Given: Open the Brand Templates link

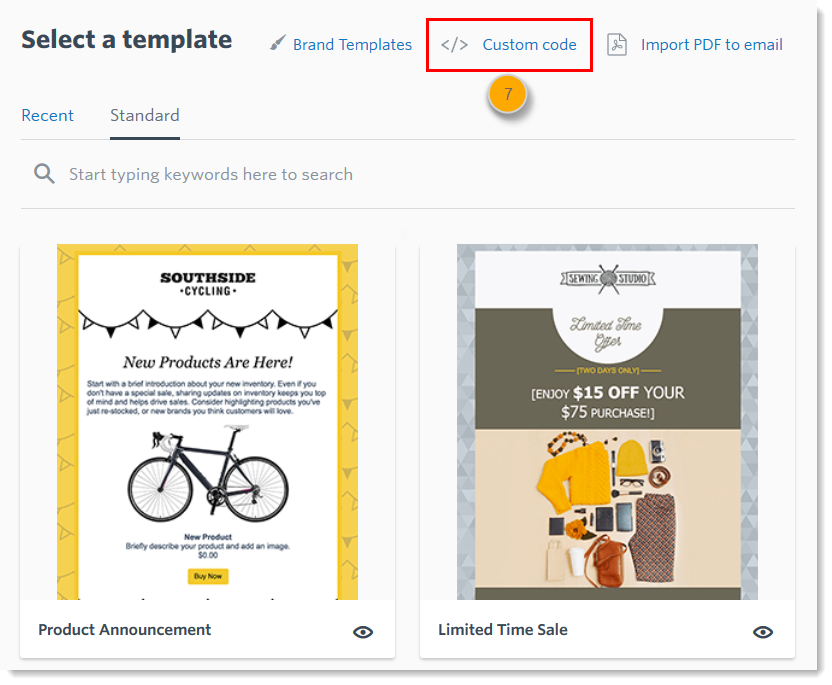Looking at the screenshot, I should pos(352,44).
